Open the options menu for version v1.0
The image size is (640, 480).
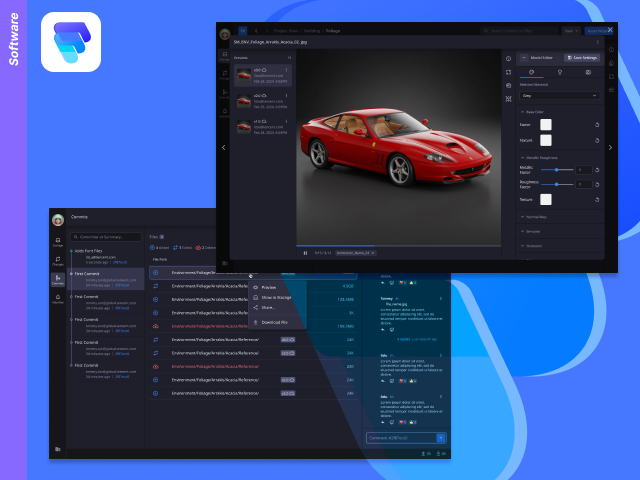click(x=286, y=122)
